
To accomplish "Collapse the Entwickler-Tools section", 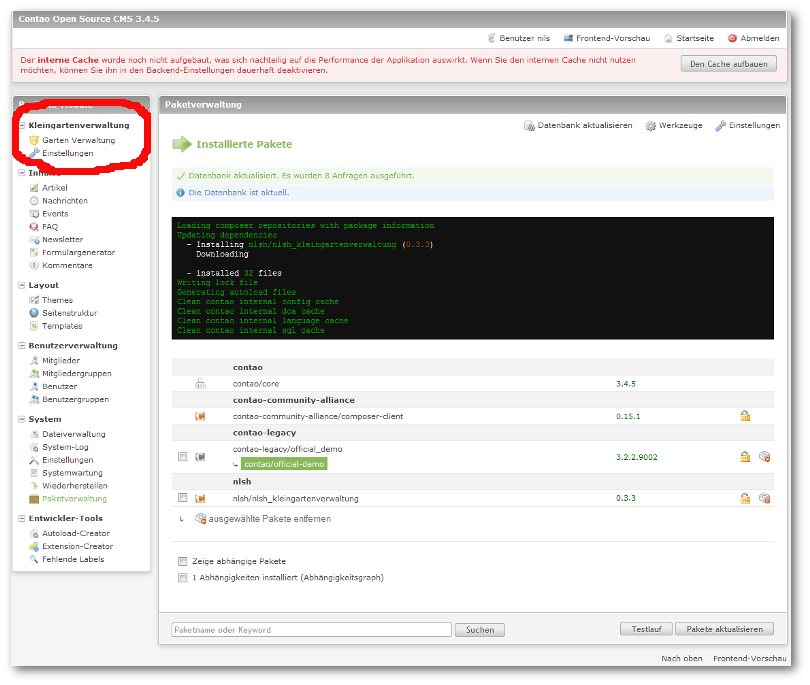I will tap(22, 518).
